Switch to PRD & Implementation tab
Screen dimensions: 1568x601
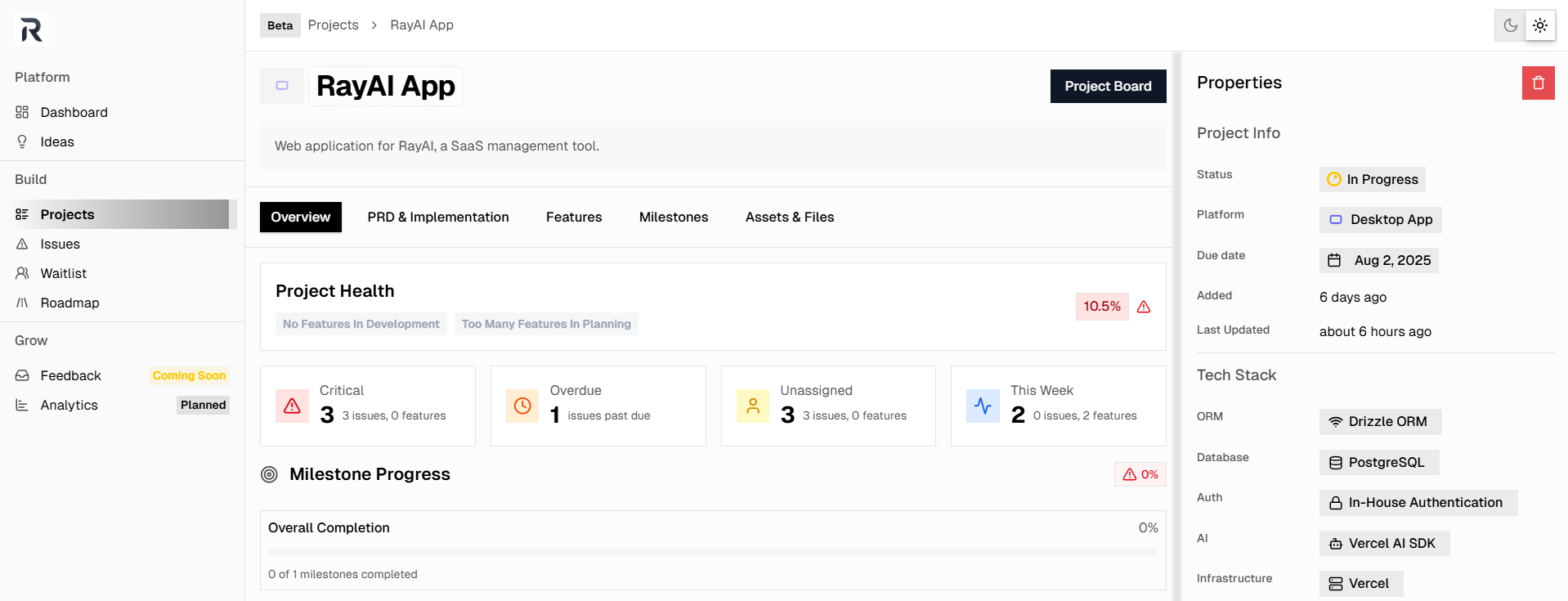coord(438,217)
